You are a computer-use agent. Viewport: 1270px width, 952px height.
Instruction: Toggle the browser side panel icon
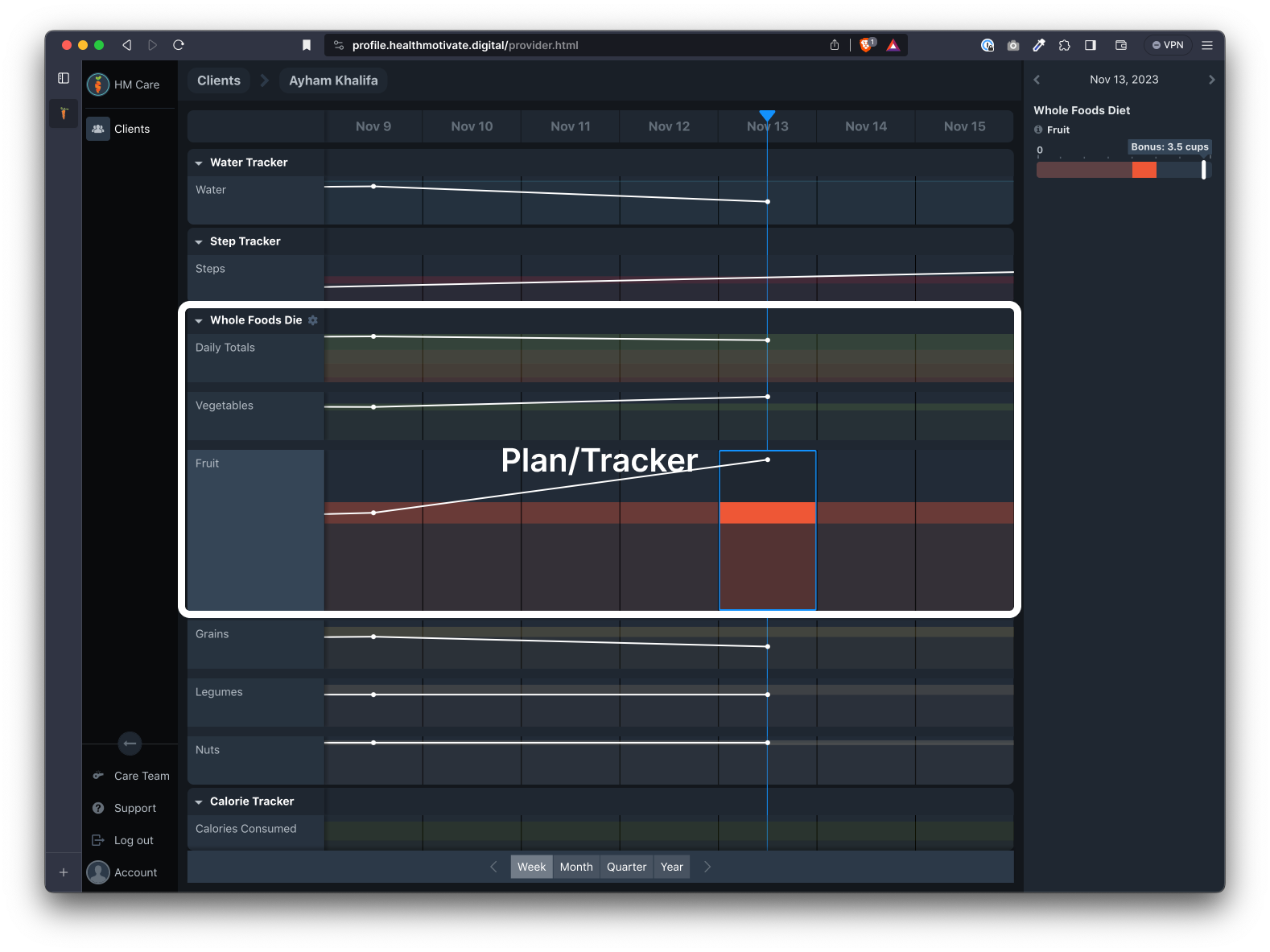[x=1091, y=45]
